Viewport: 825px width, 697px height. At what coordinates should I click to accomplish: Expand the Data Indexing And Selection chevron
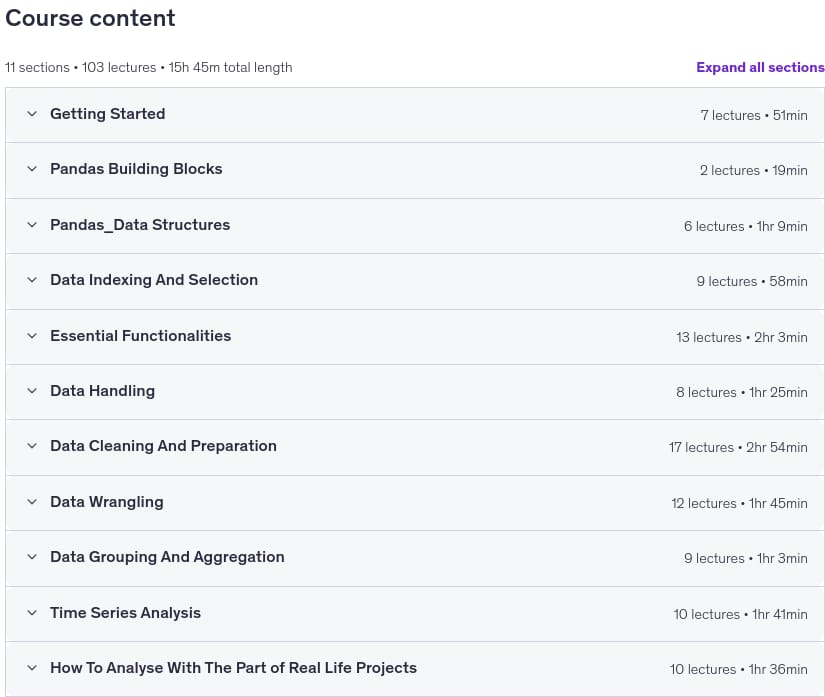click(32, 280)
